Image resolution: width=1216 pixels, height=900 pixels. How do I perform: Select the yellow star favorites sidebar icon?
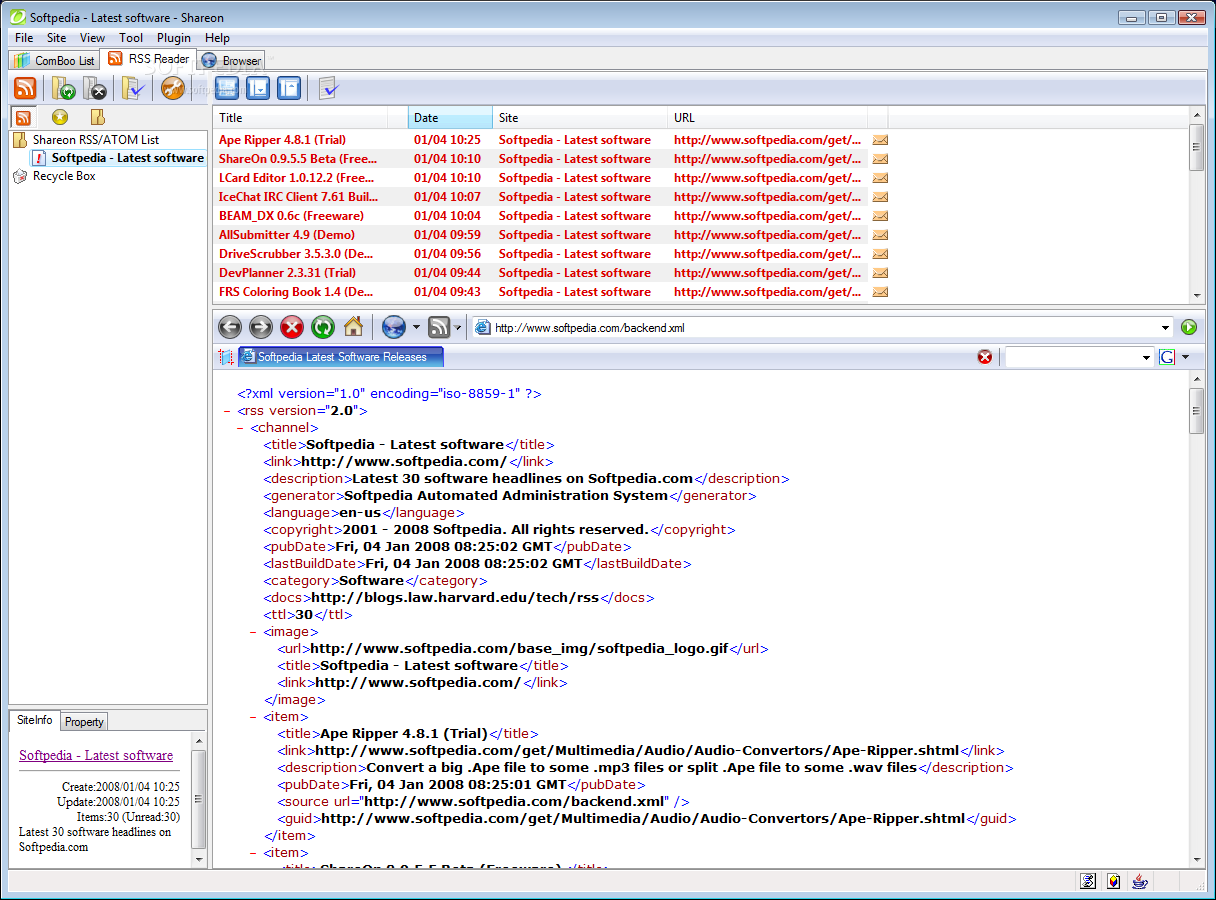point(60,117)
